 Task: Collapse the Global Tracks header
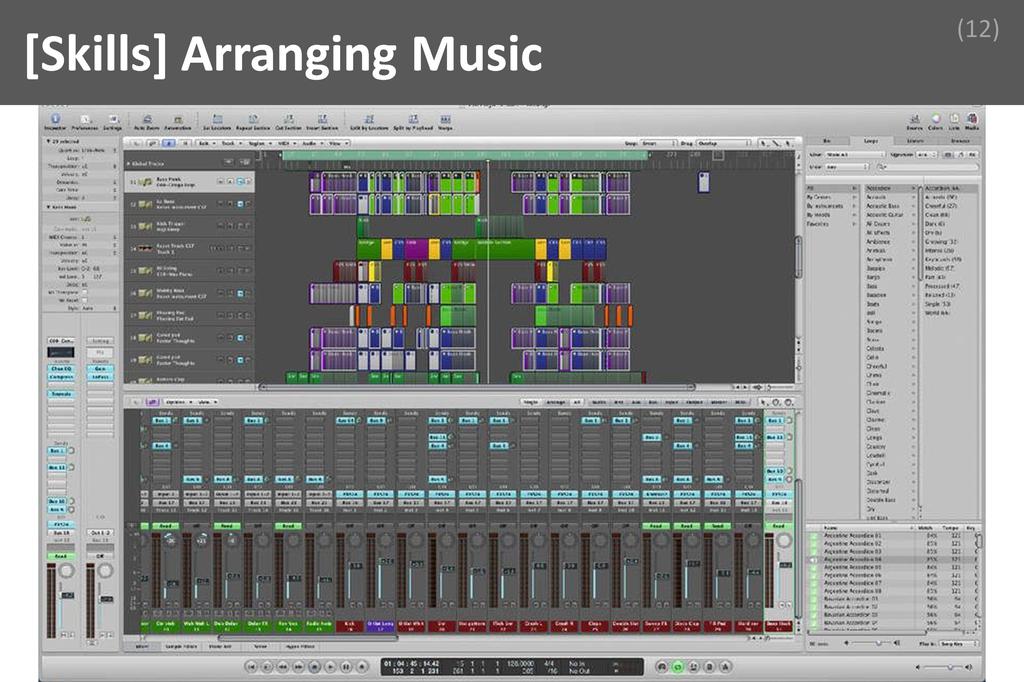coord(131,164)
